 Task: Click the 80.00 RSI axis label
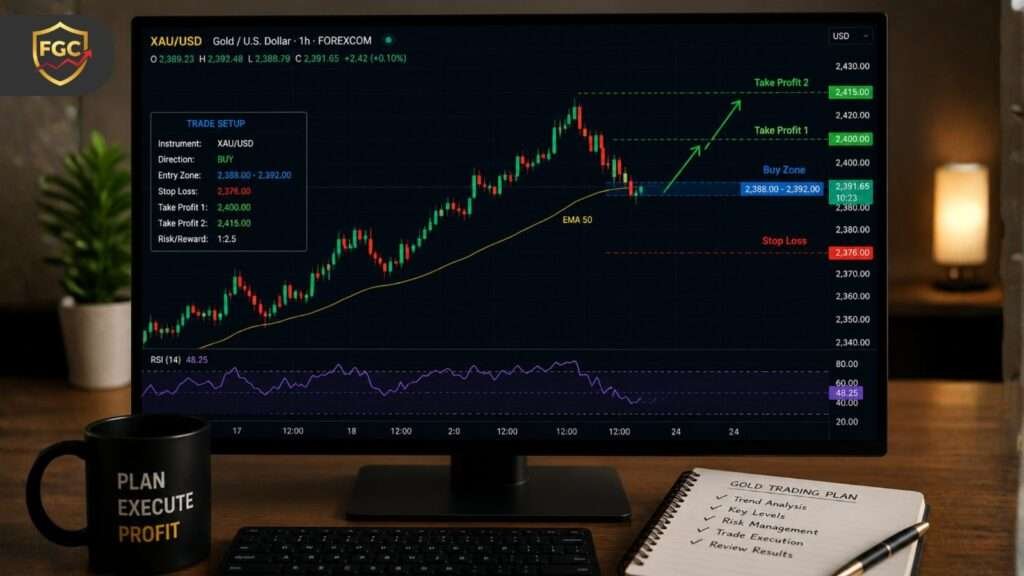[847, 364]
